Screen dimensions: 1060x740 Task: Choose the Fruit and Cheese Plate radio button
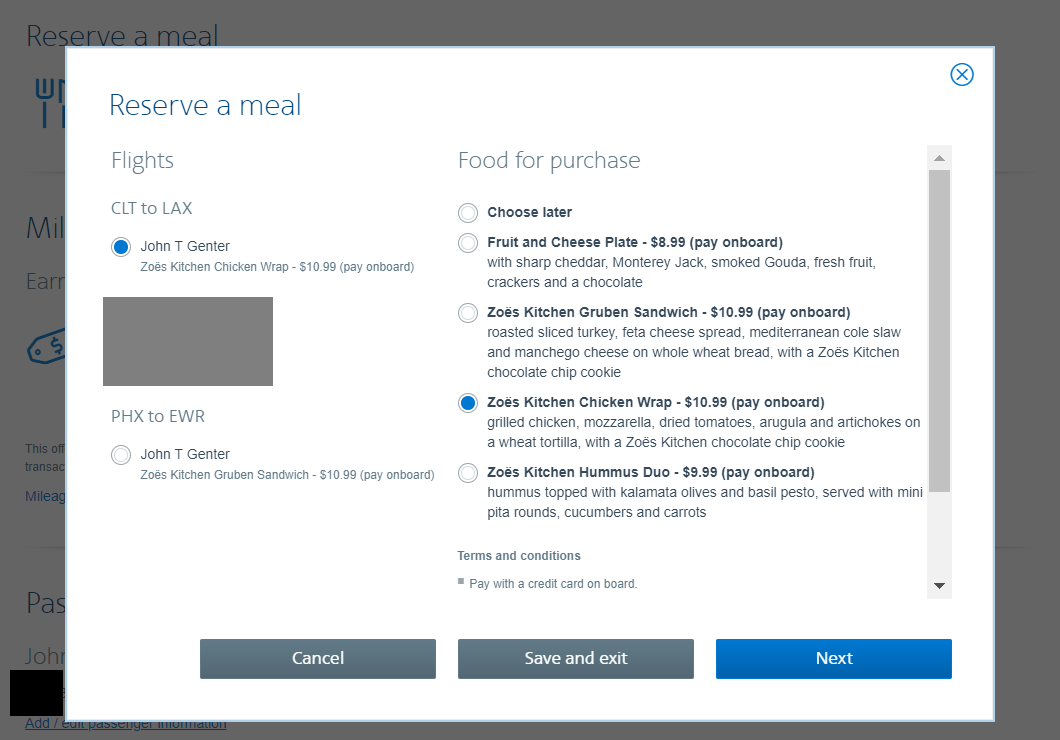coord(468,243)
